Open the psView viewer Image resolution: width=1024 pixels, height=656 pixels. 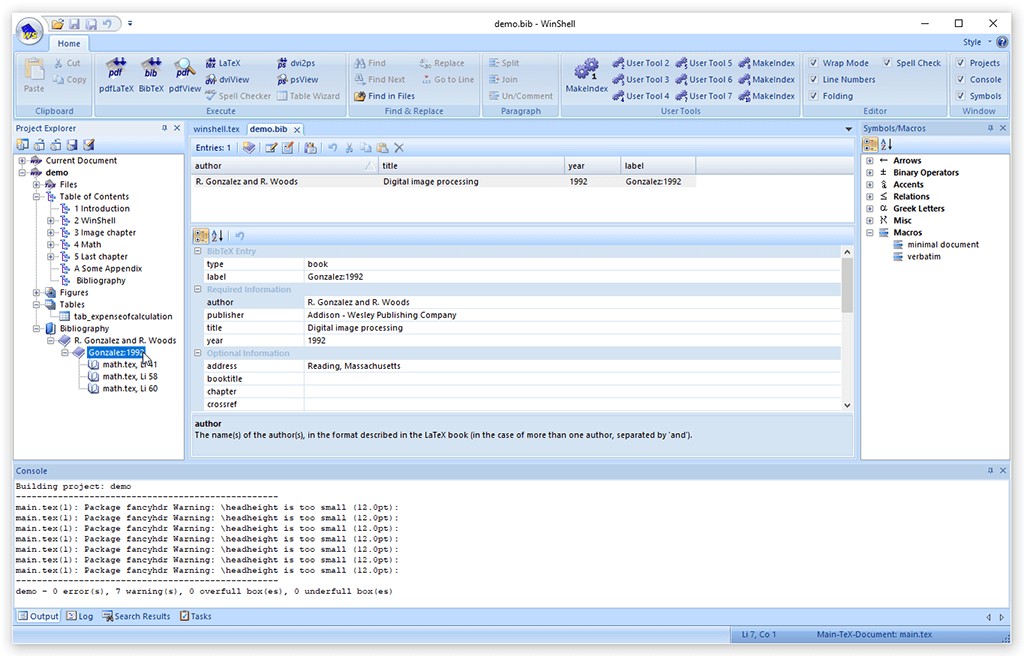(295, 80)
